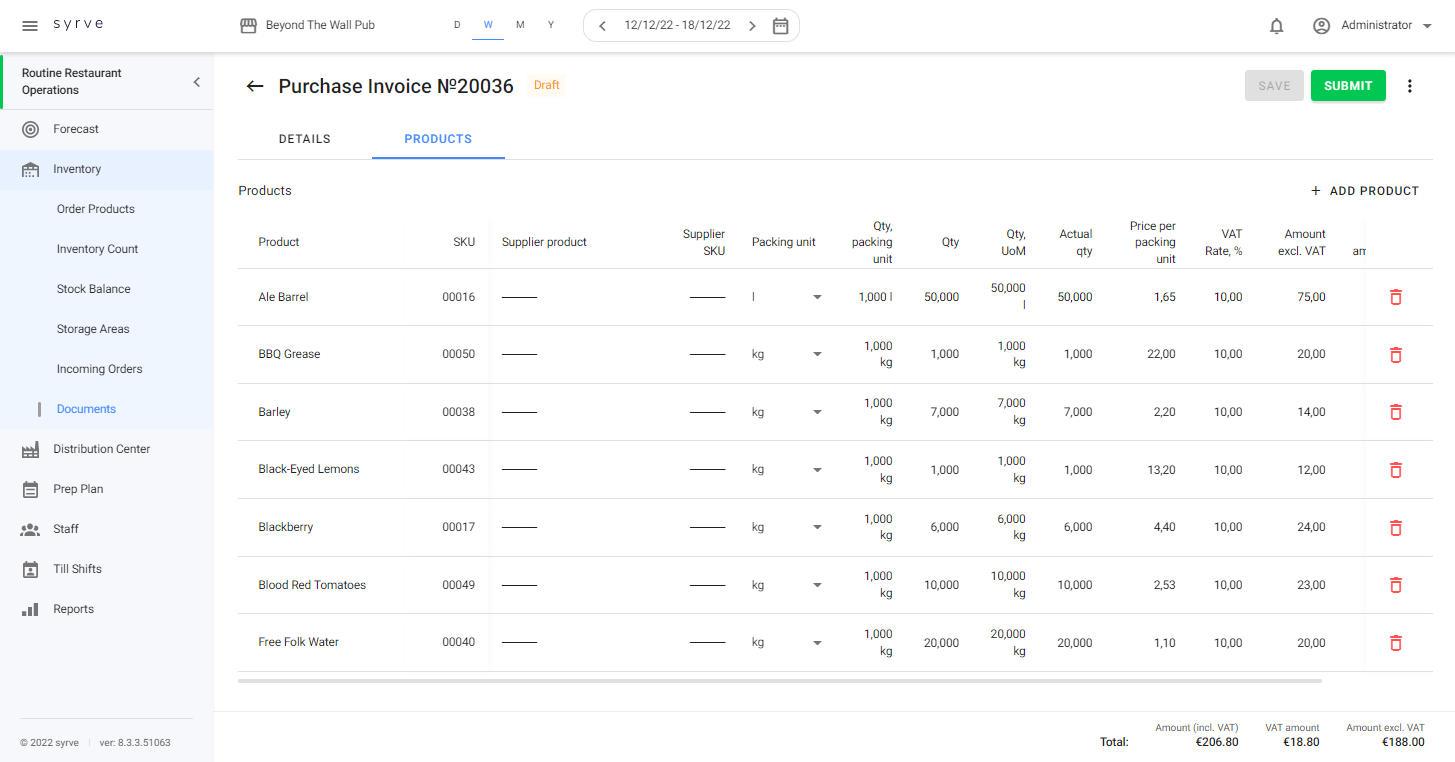Expand the Administrator account dropdown
Viewport: 1455px width, 762px height.
tap(1427, 26)
